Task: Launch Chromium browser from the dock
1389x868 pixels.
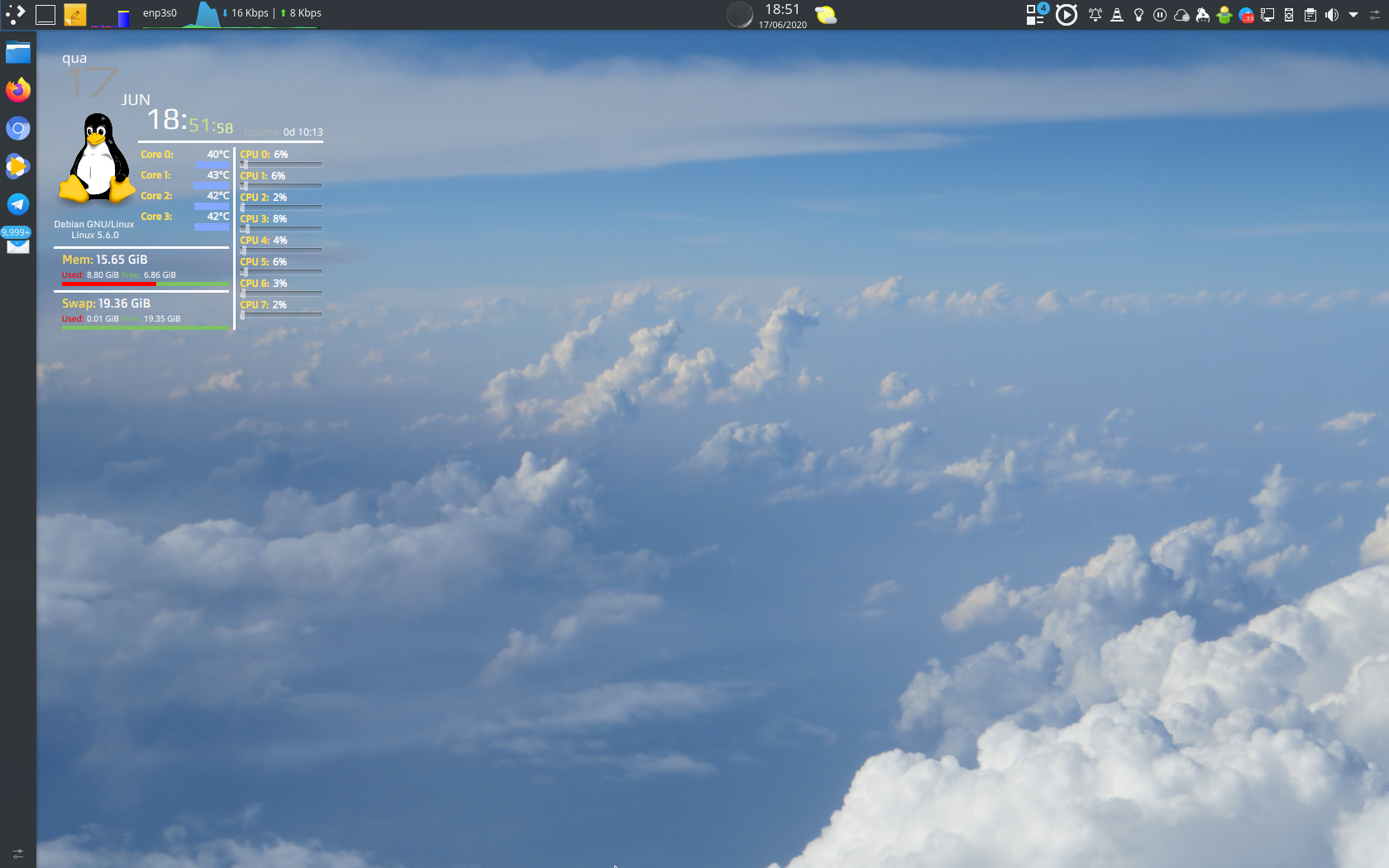Action: 18,128
